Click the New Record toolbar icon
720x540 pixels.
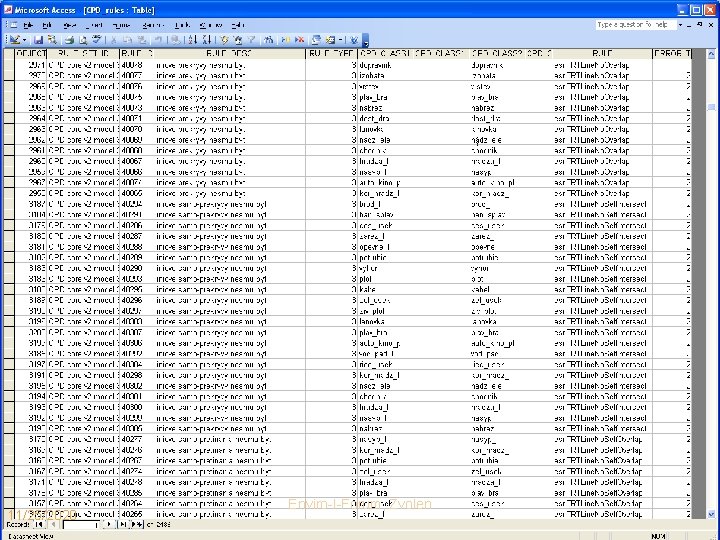286,40
